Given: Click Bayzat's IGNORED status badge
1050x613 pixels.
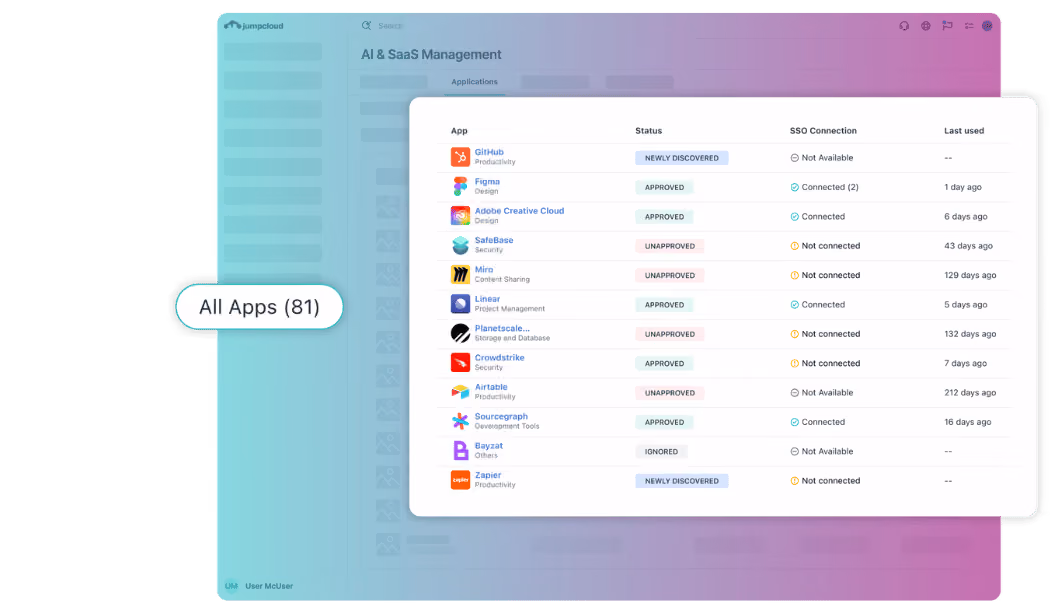Looking at the screenshot, I should point(661,452).
